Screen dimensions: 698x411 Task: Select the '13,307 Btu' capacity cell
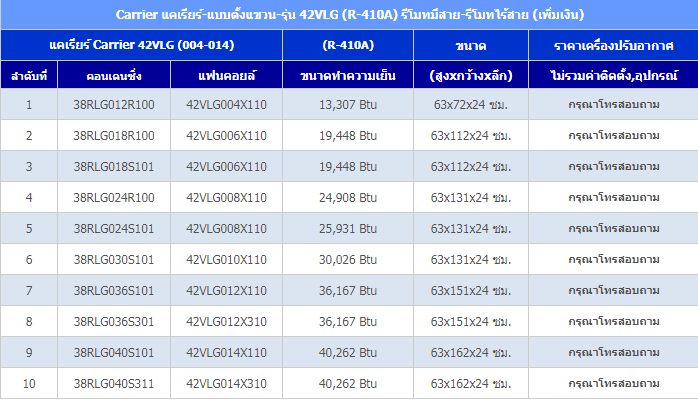coord(348,105)
